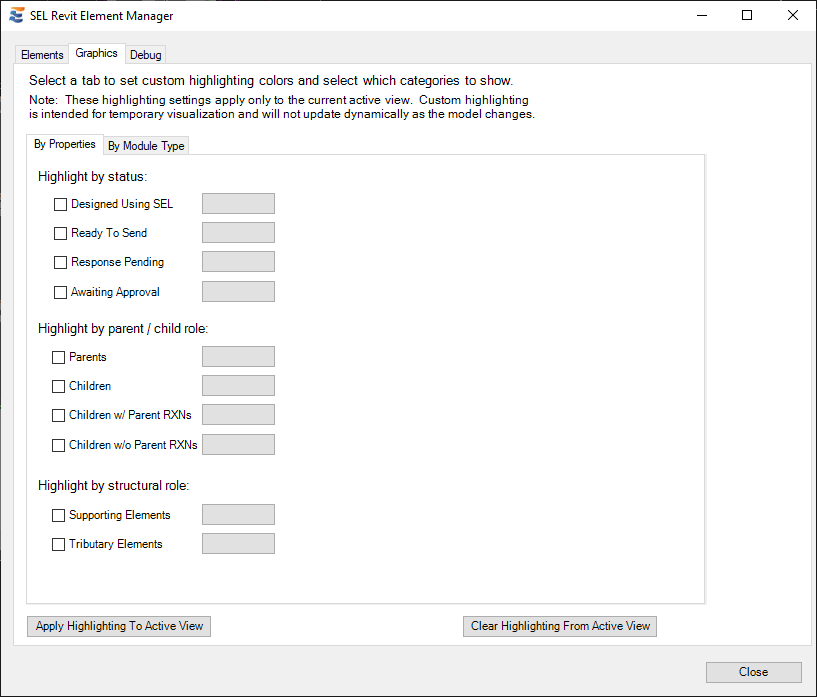Choose the Response Pending highlight color
The width and height of the screenshot is (817, 697).
238,262
